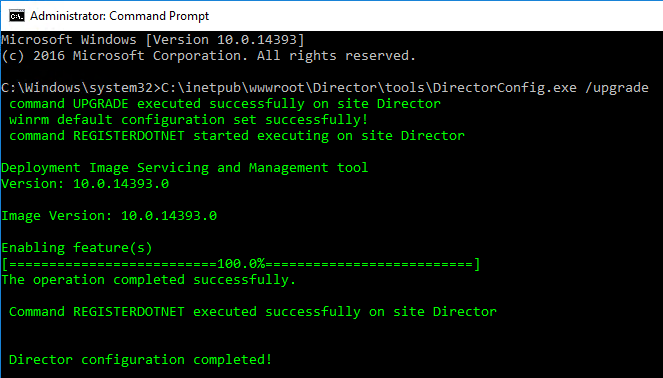Click the winrm default configuration set line

tap(188, 120)
